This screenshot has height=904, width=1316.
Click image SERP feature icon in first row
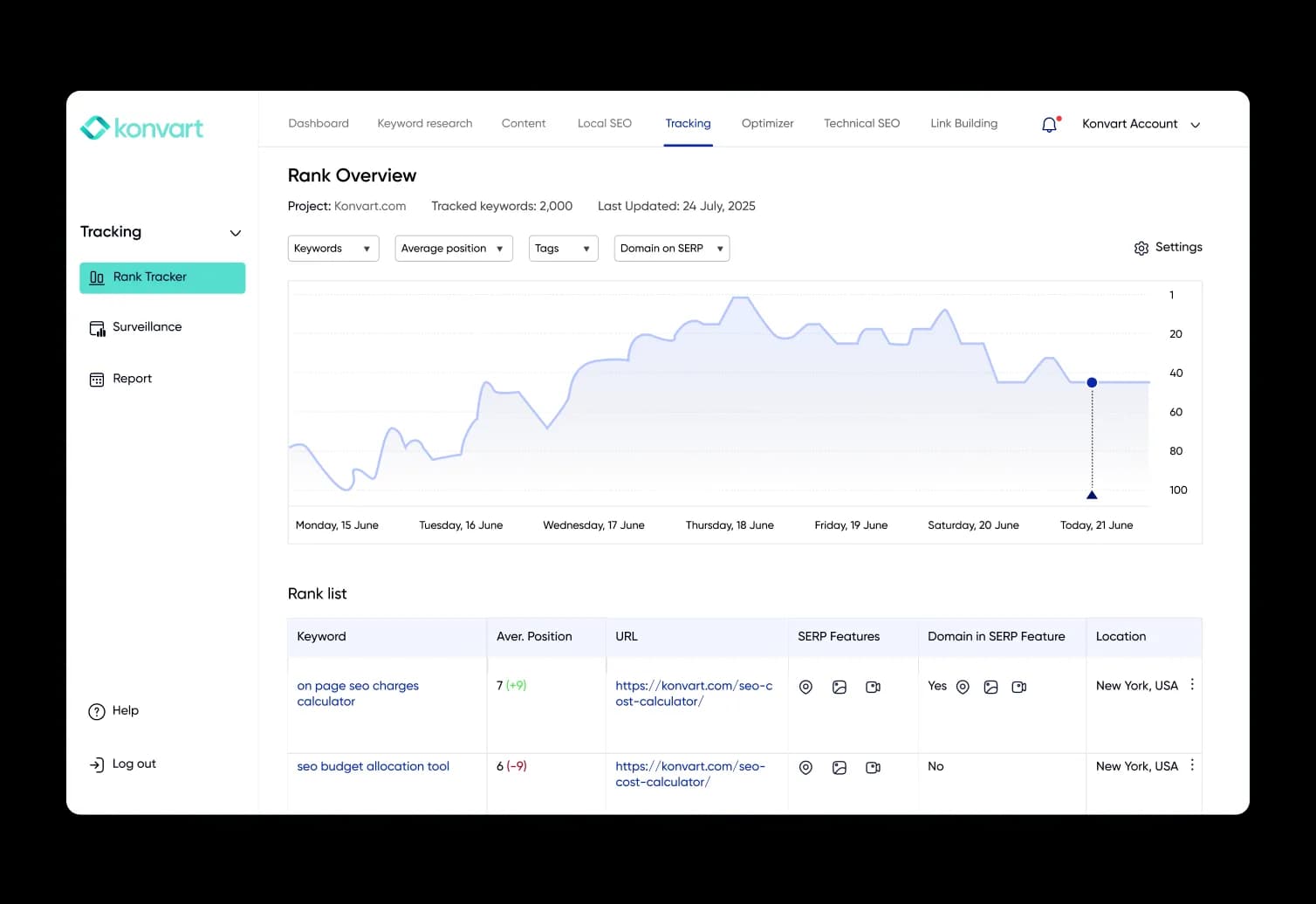(x=840, y=688)
